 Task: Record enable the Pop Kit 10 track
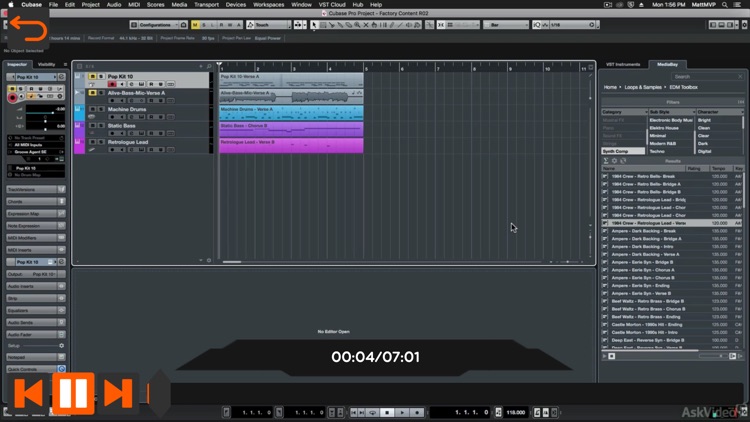click(x=112, y=84)
